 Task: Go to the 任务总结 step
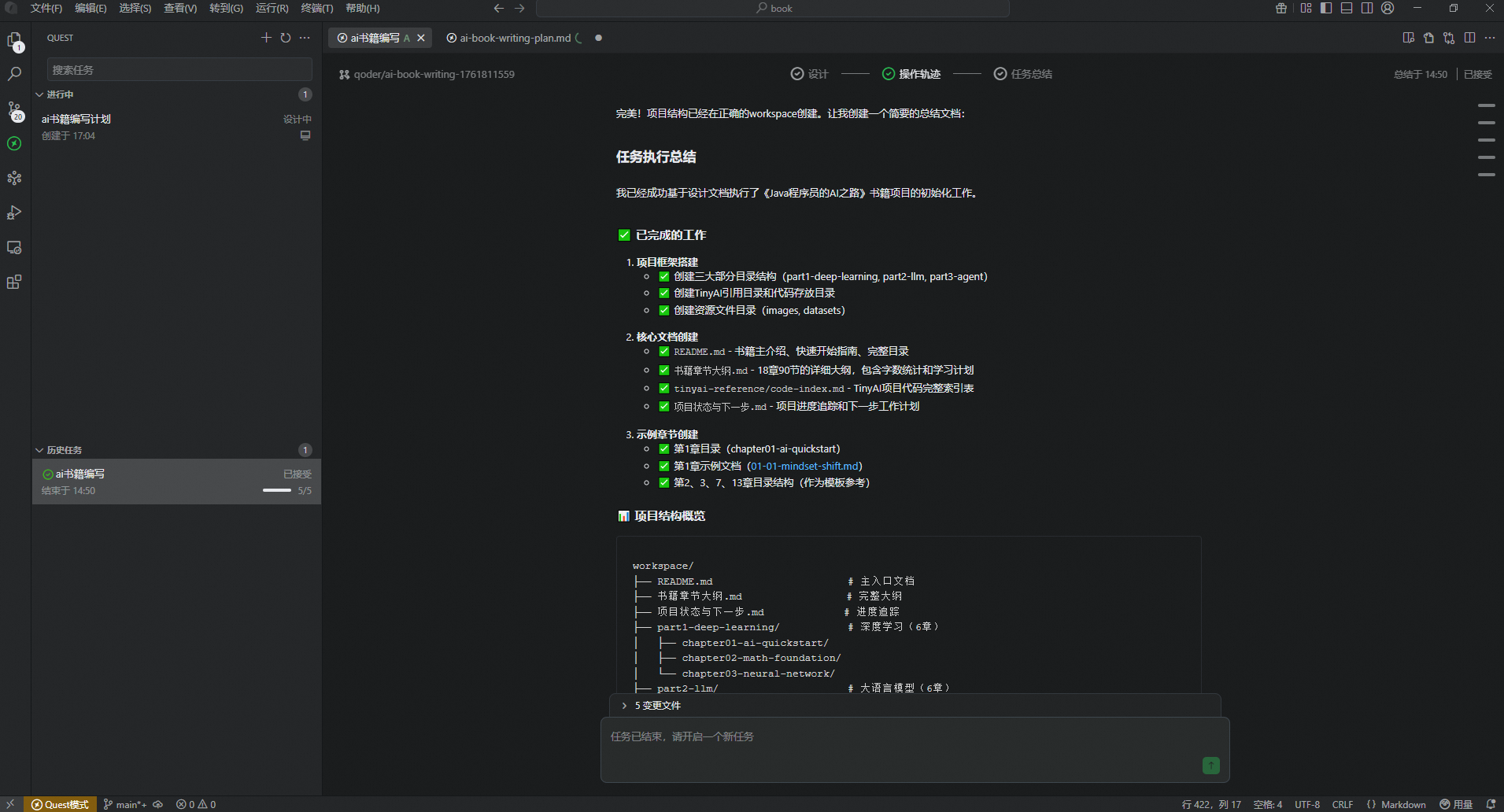1023,74
